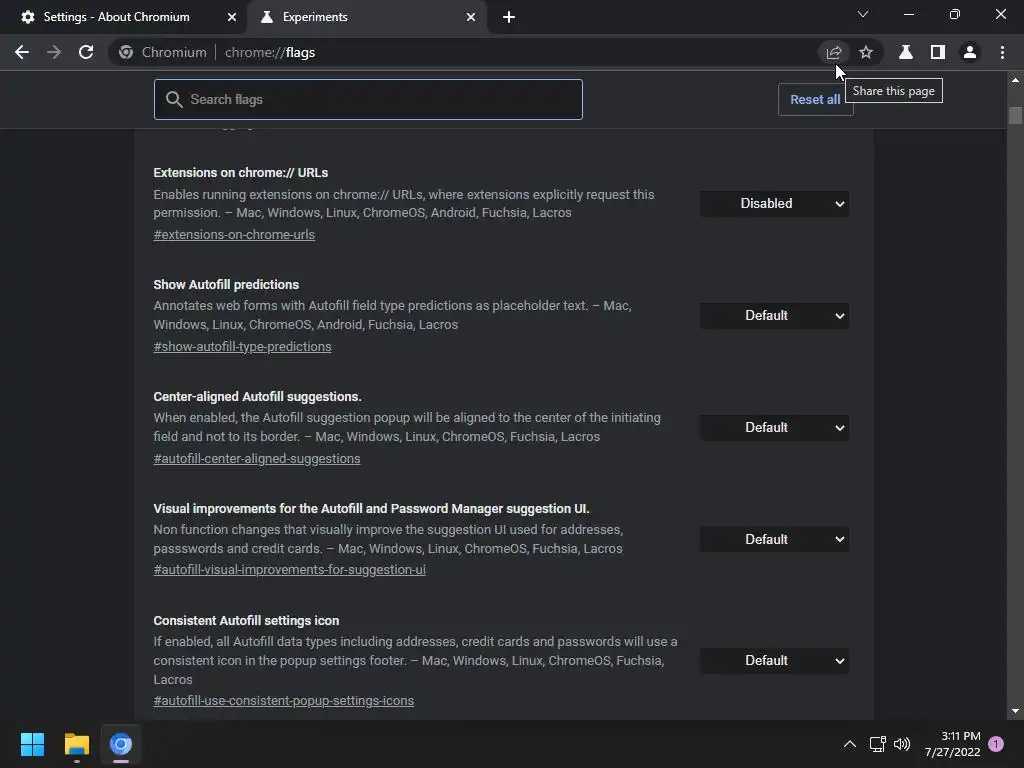Open the Experiments flask toolbar icon
Image resolution: width=1024 pixels, height=768 pixels.
906,52
